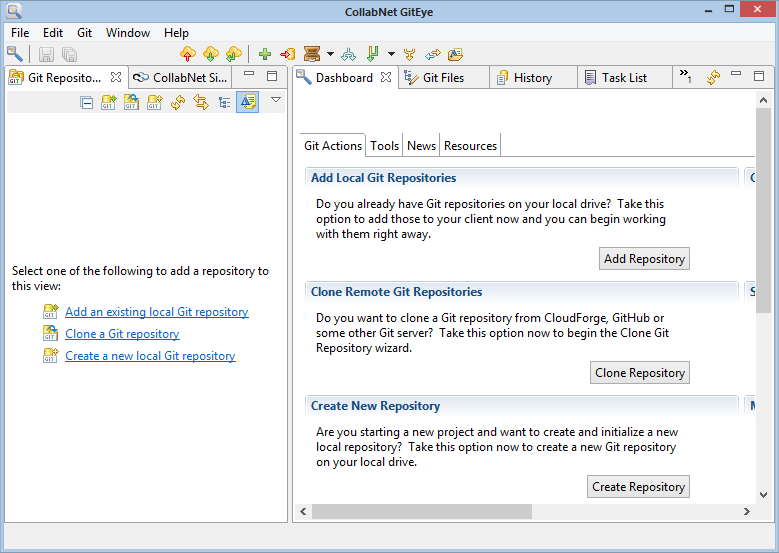Click the Save All icon in toolbar

pyautogui.click(x=69, y=54)
